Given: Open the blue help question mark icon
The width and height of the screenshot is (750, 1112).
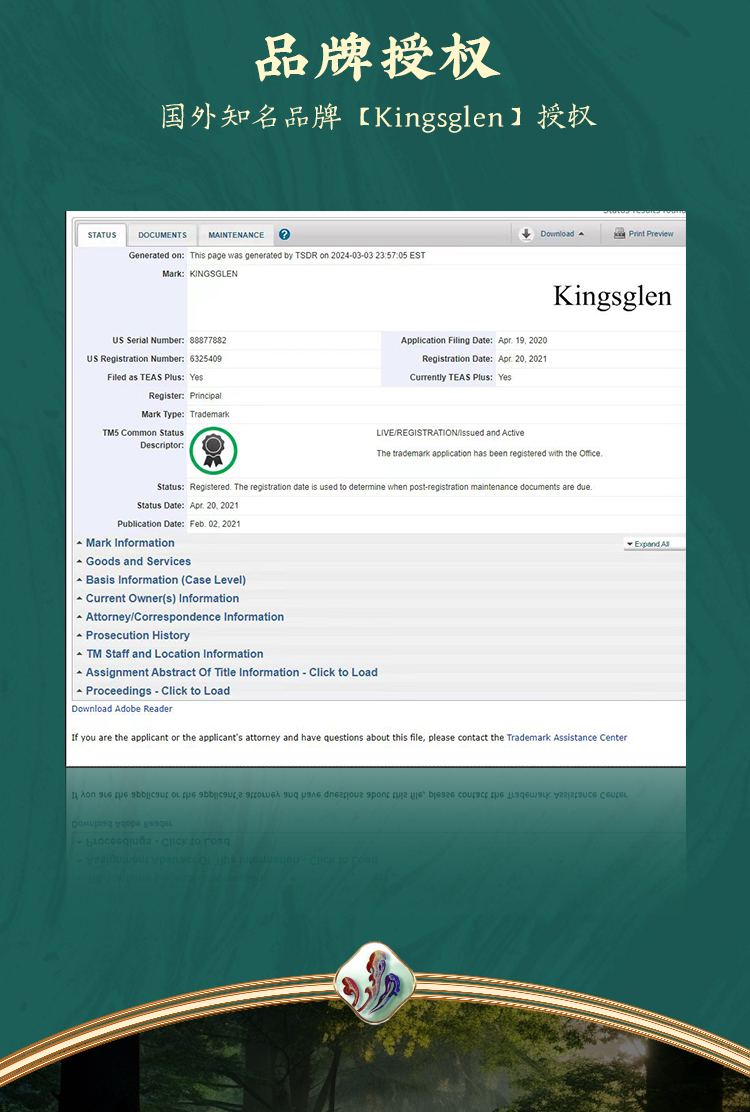Looking at the screenshot, I should 284,235.
